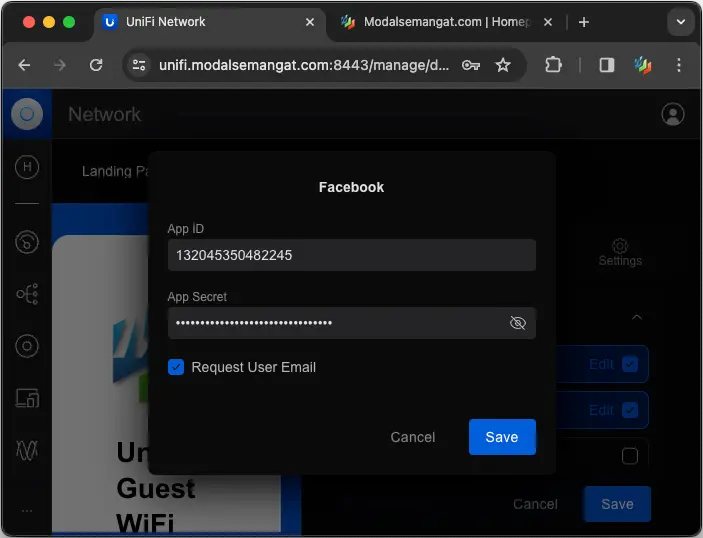Image resolution: width=703 pixels, height=538 pixels.
Task: Click the background page Cancel button
Action: (535, 504)
